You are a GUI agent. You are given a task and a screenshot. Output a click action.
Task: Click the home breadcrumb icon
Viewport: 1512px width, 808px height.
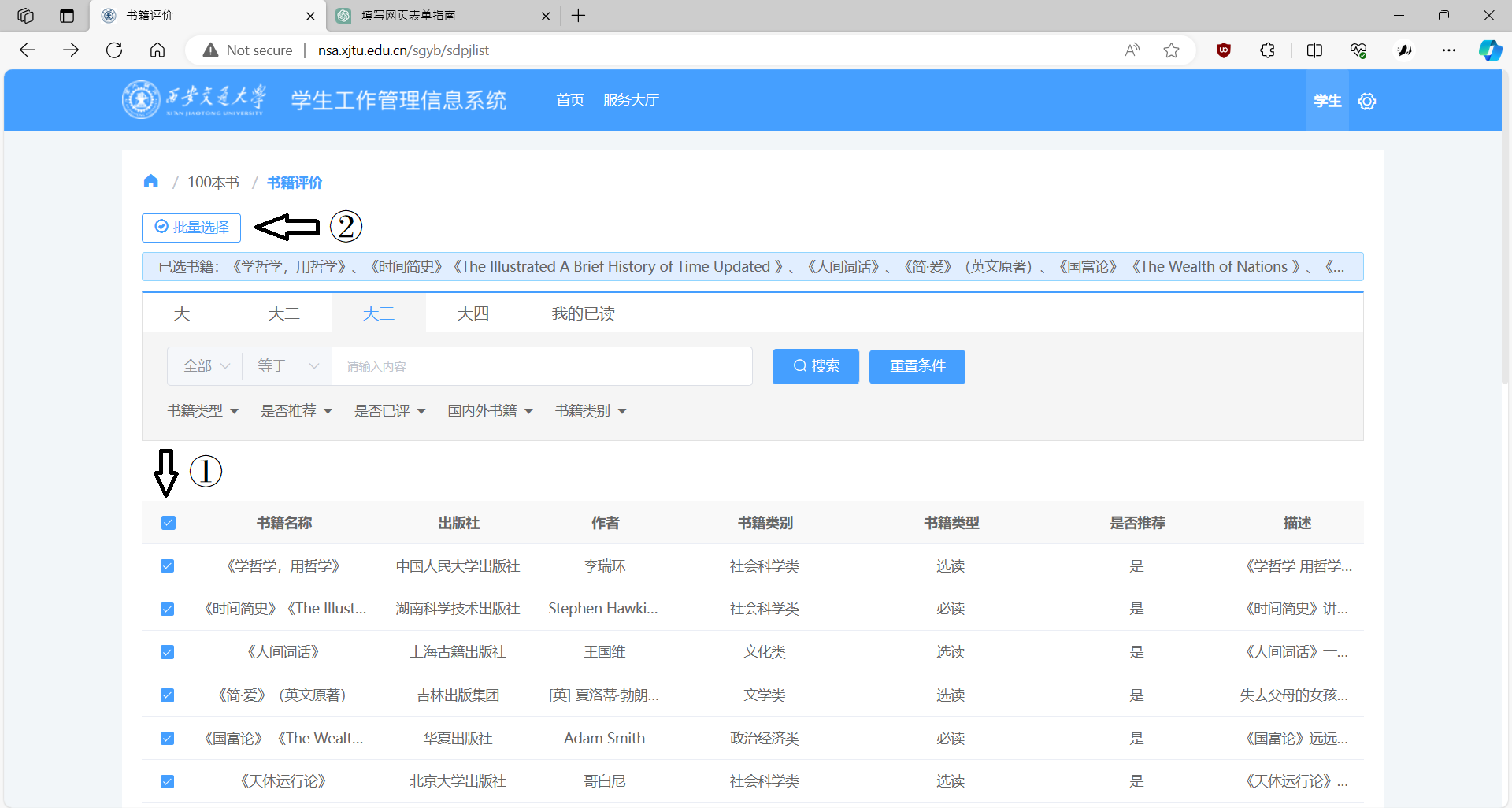[x=151, y=182]
